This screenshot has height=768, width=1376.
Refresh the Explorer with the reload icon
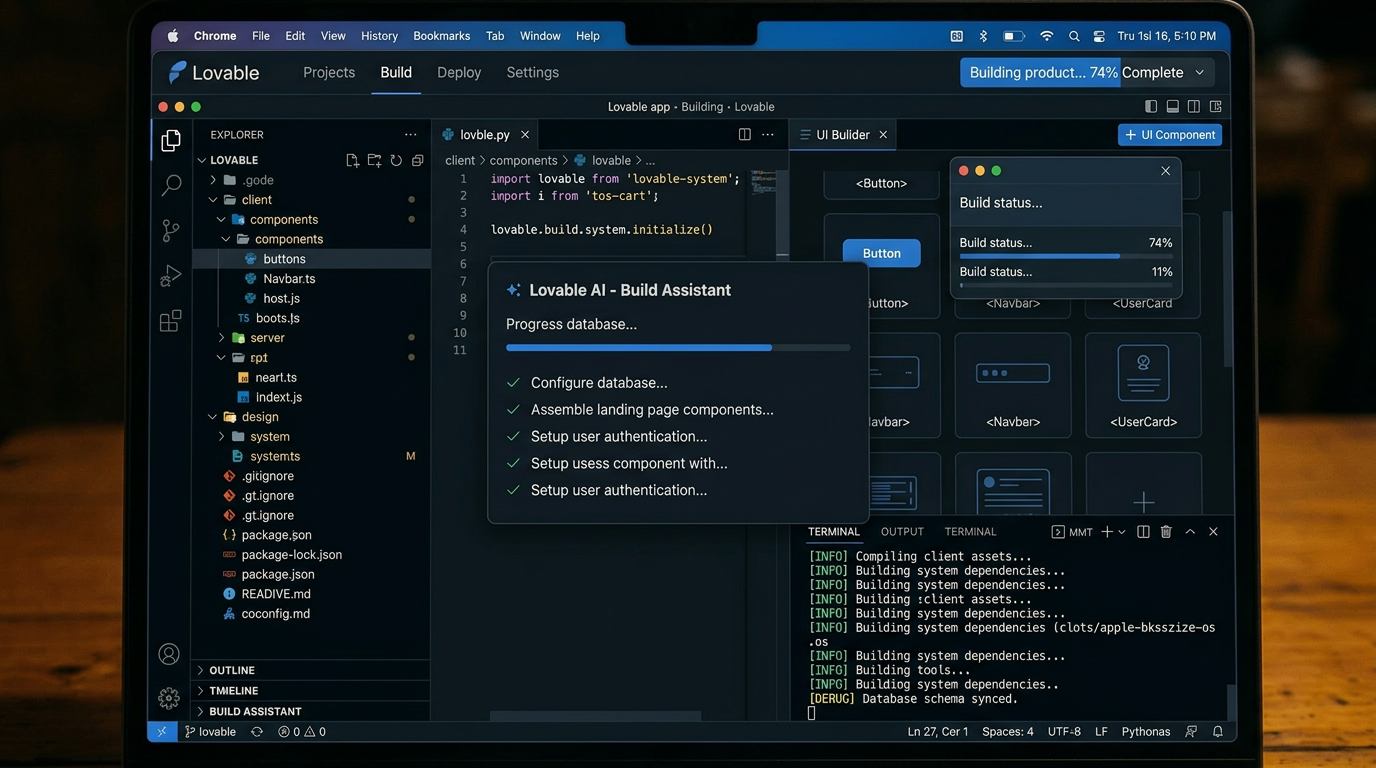396,159
